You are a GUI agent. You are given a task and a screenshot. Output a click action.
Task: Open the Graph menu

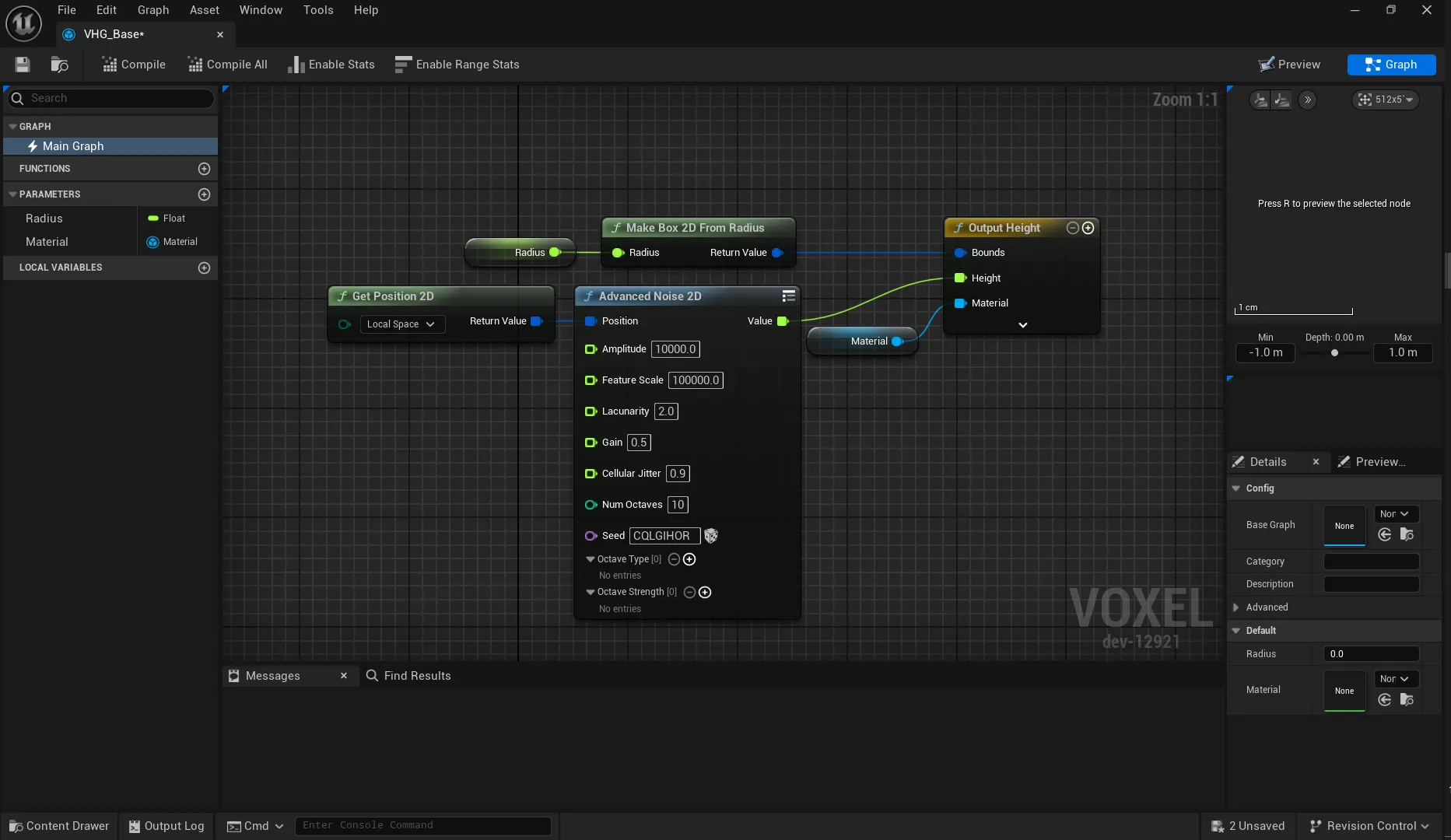[153, 10]
